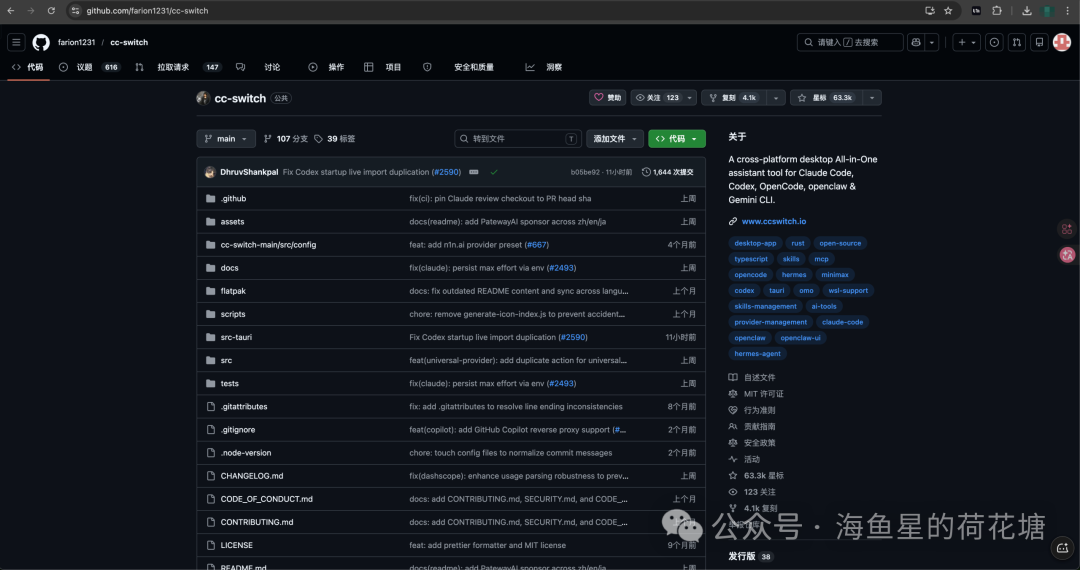Screen dimensions: 1080x570
Task: Star the repository with 星标 button
Action: 827,98
